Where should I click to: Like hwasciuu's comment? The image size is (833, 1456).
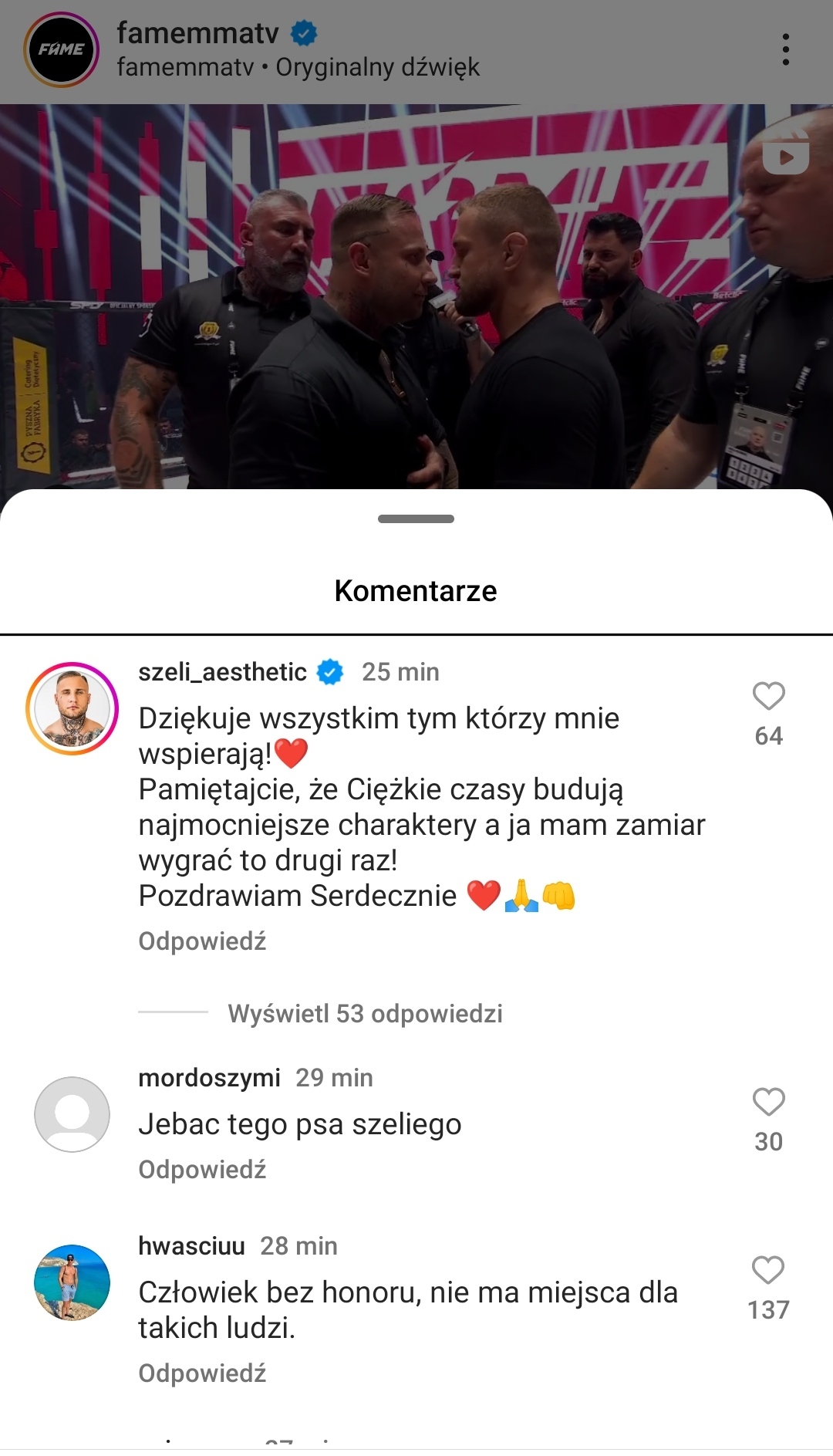(768, 1270)
